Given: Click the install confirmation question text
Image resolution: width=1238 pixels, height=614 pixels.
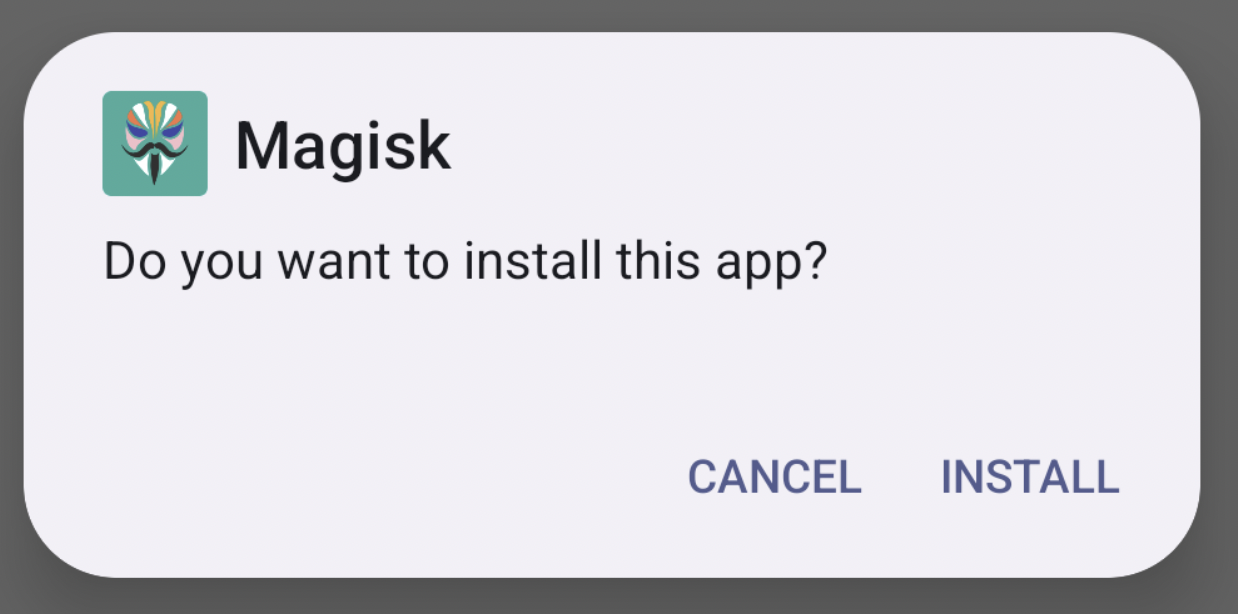Looking at the screenshot, I should pos(467,263).
